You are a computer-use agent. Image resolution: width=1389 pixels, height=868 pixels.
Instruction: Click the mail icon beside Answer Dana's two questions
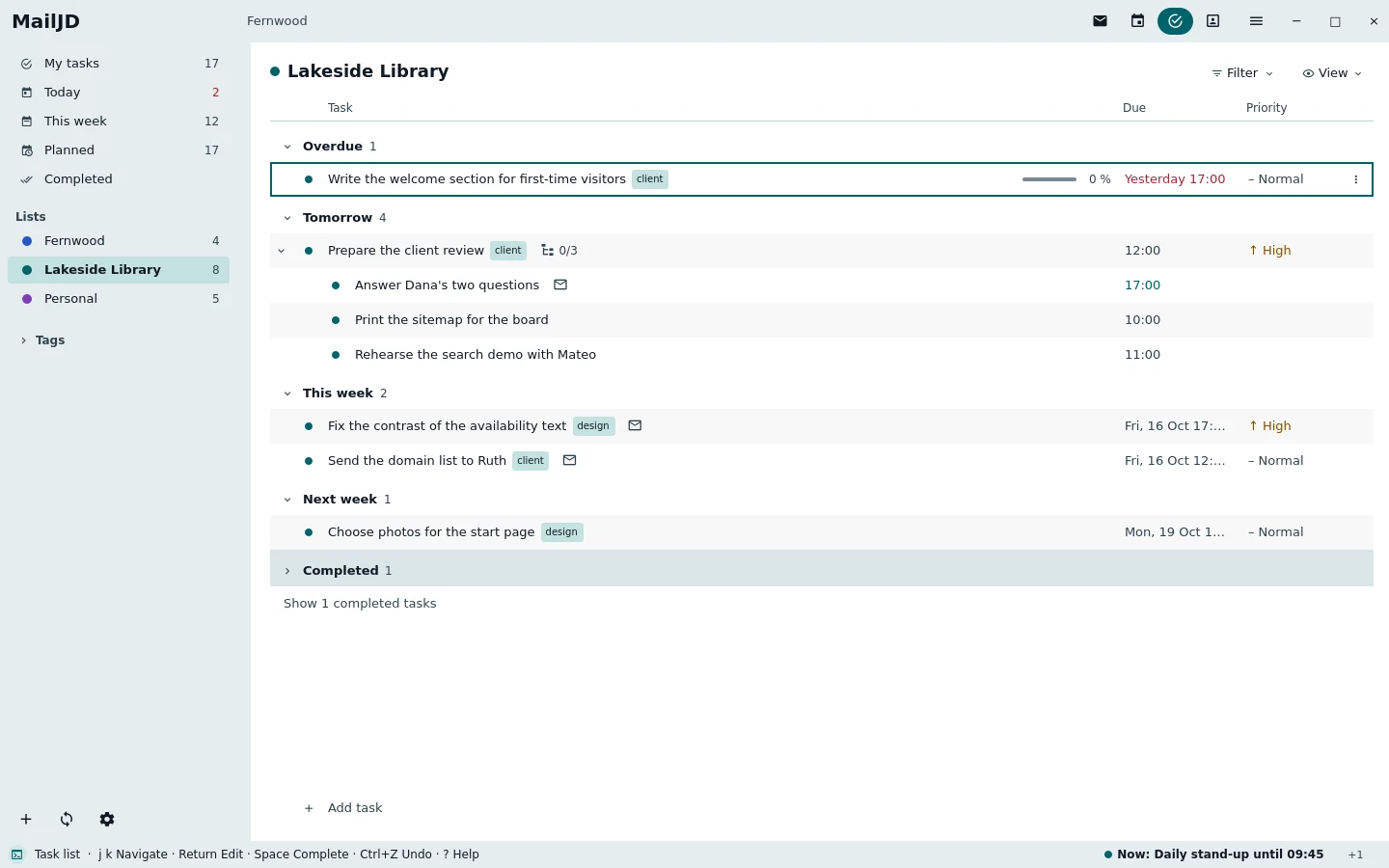coord(560,285)
